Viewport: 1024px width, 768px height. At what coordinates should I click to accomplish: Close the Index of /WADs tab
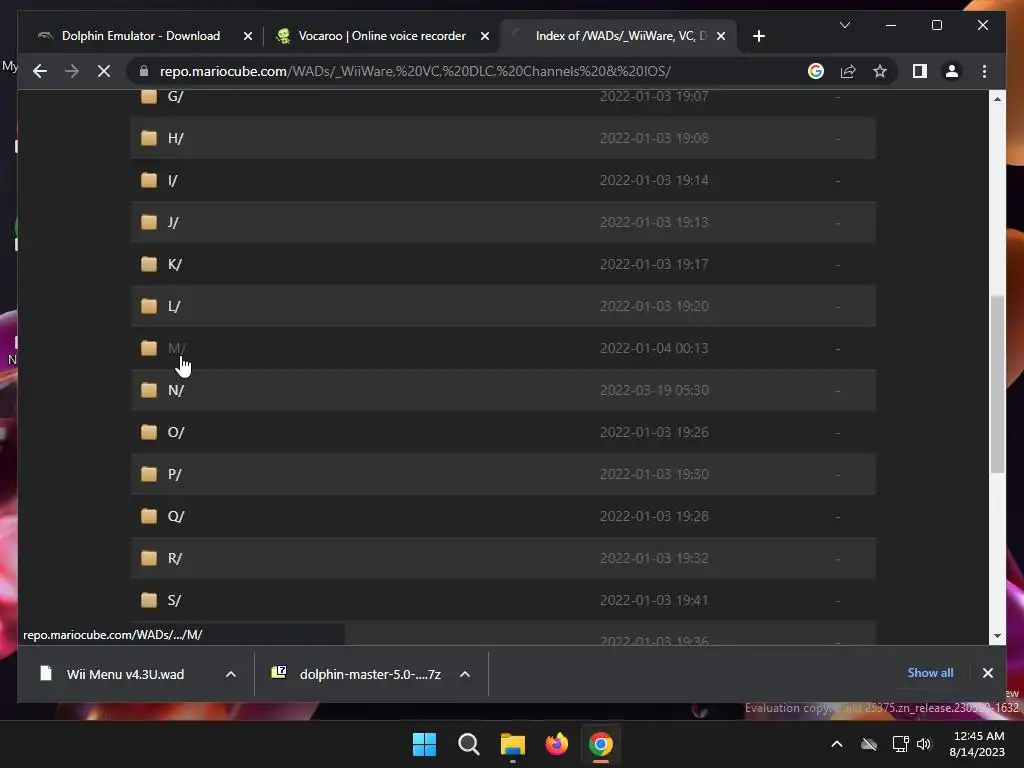click(720, 36)
